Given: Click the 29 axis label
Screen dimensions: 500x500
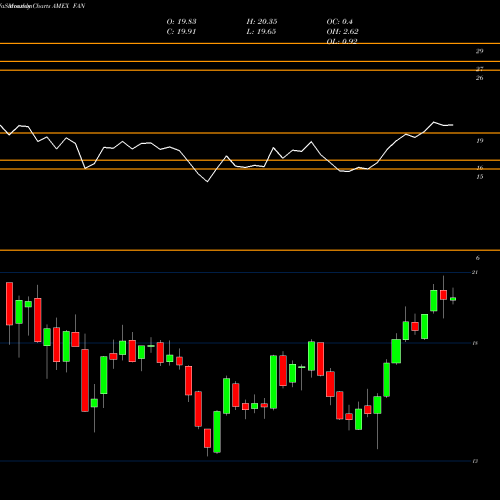Looking at the screenshot, I should click(x=479, y=51).
